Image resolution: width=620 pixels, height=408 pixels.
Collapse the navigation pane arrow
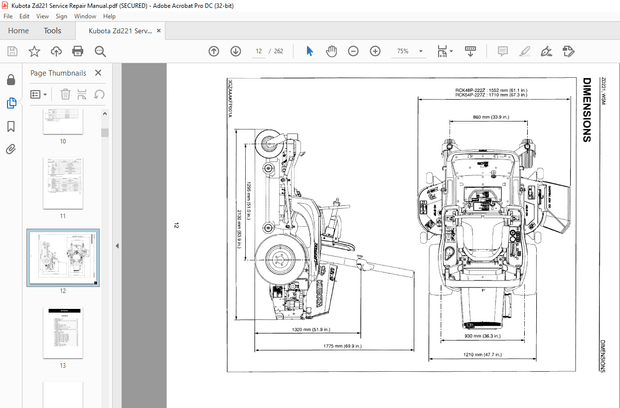[117, 246]
